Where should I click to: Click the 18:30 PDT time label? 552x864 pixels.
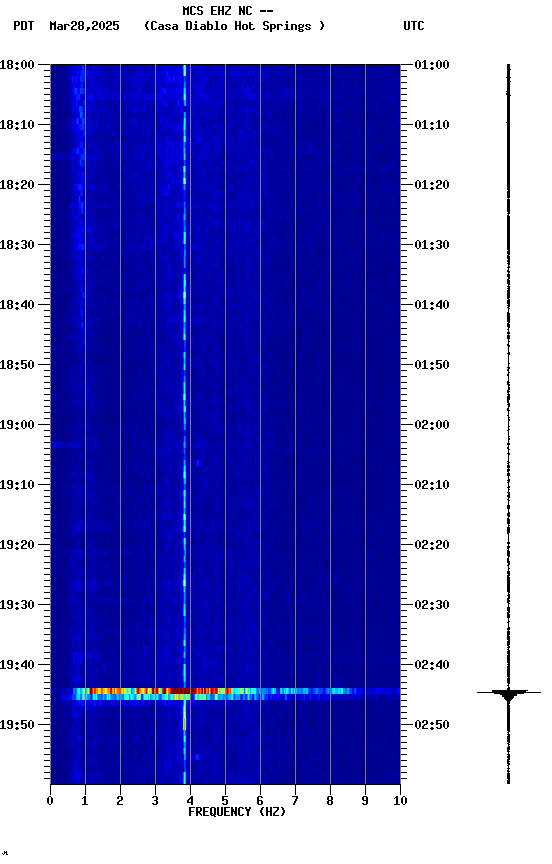[17, 245]
